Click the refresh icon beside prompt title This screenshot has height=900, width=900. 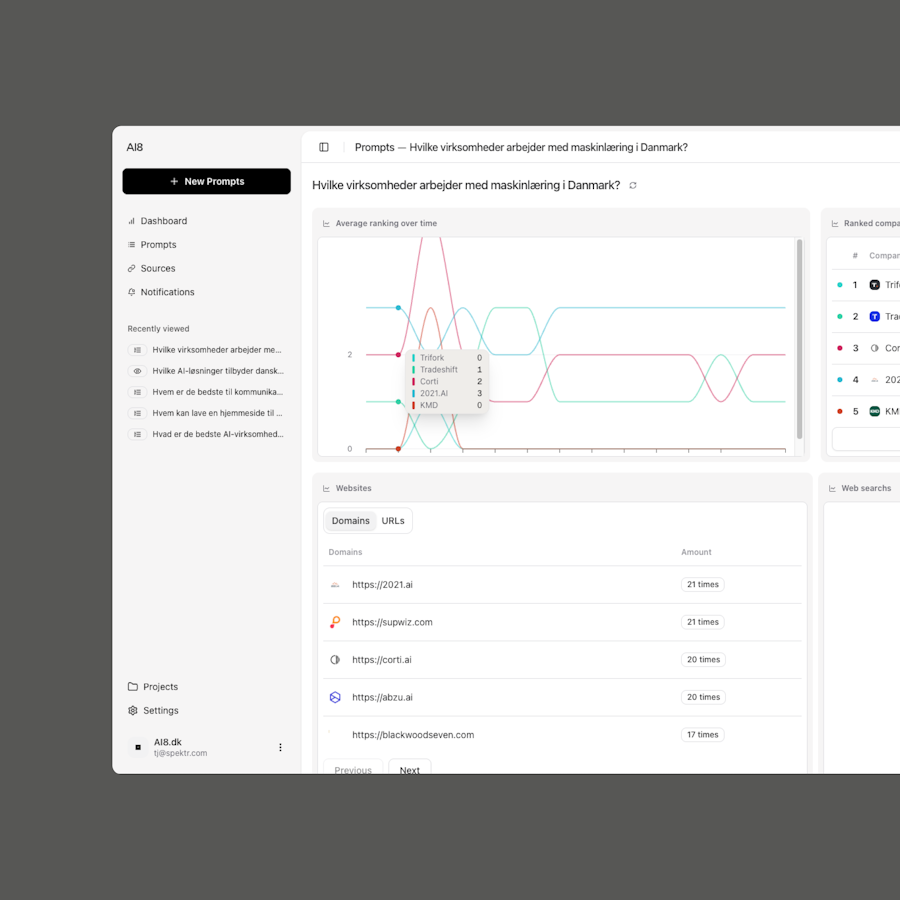tap(633, 186)
